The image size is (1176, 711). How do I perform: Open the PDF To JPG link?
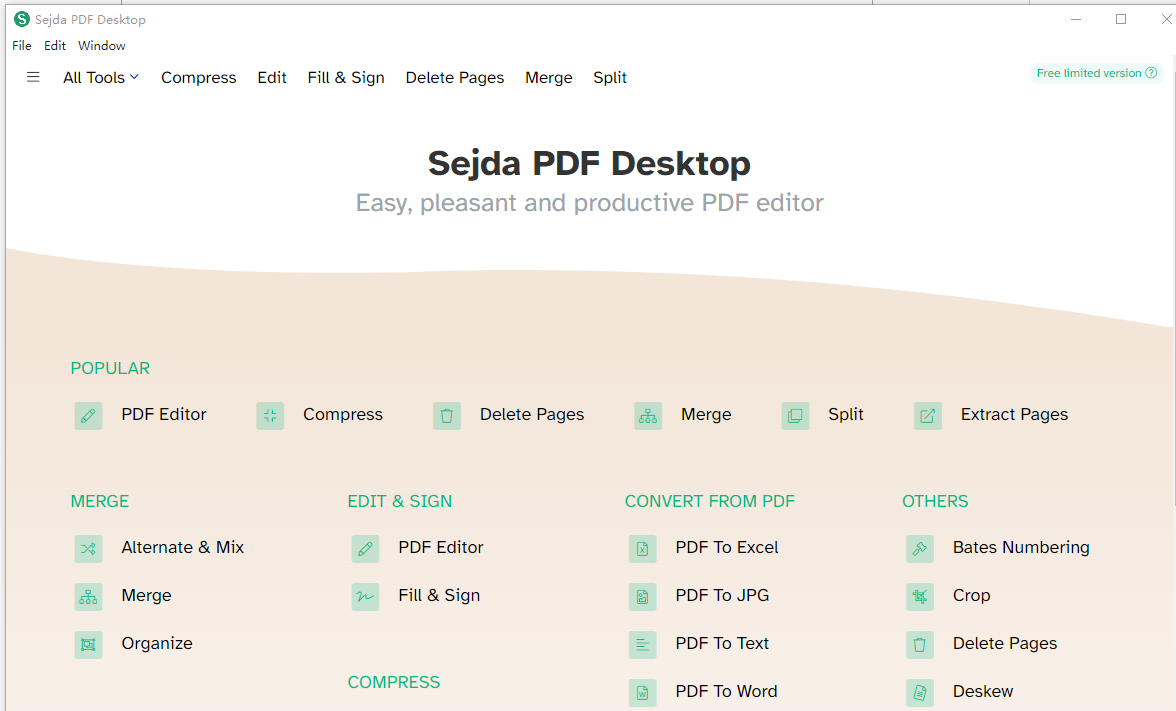722,596
